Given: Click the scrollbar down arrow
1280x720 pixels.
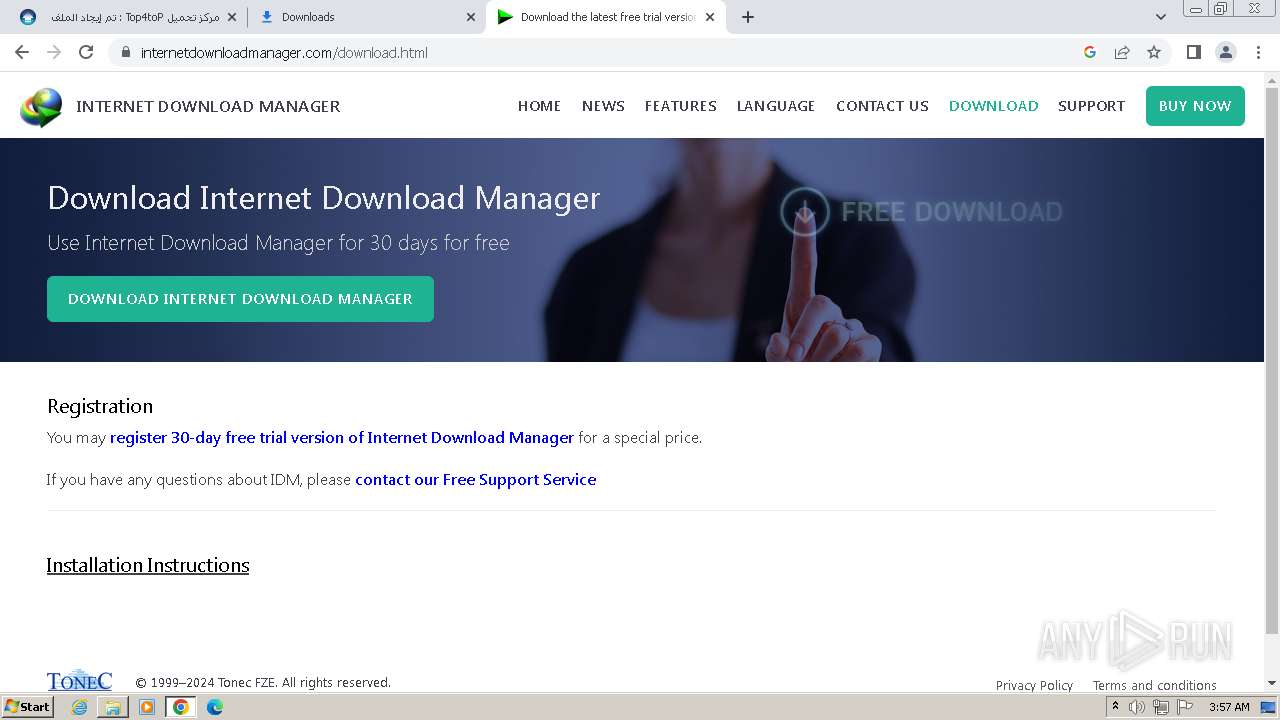Looking at the screenshot, I should click(1272, 684).
